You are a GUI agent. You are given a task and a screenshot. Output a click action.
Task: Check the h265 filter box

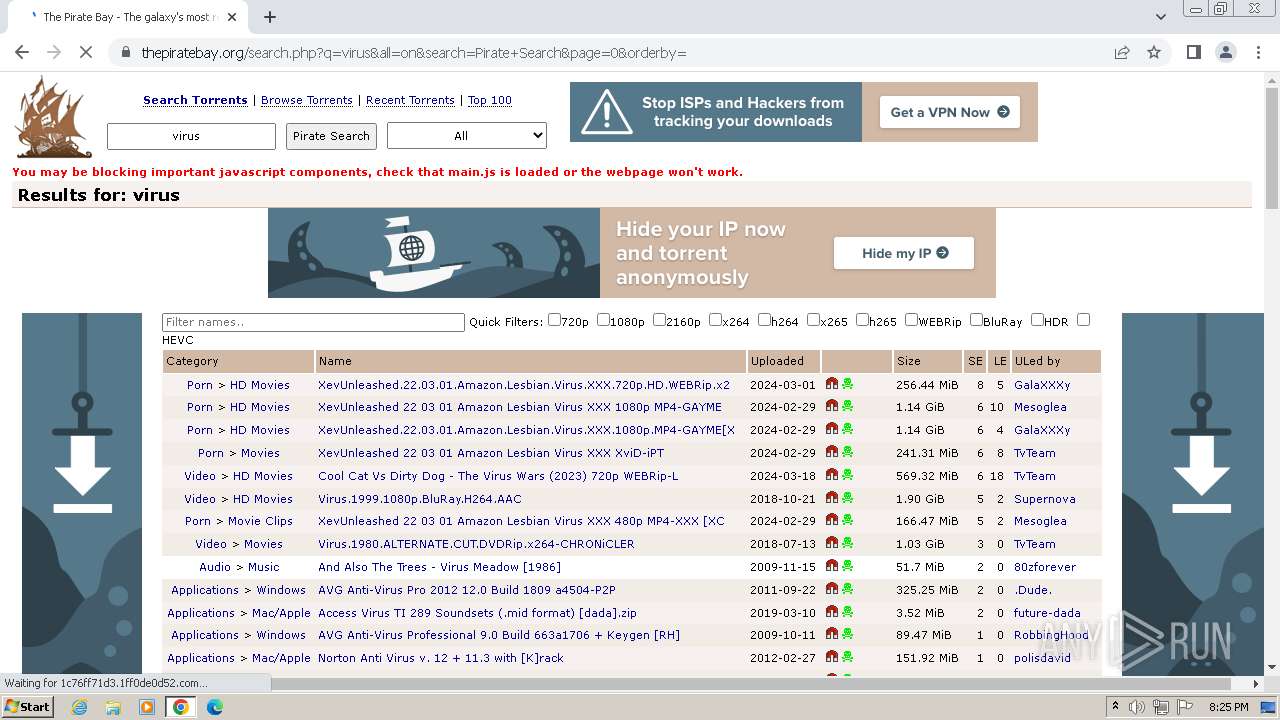[862, 320]
